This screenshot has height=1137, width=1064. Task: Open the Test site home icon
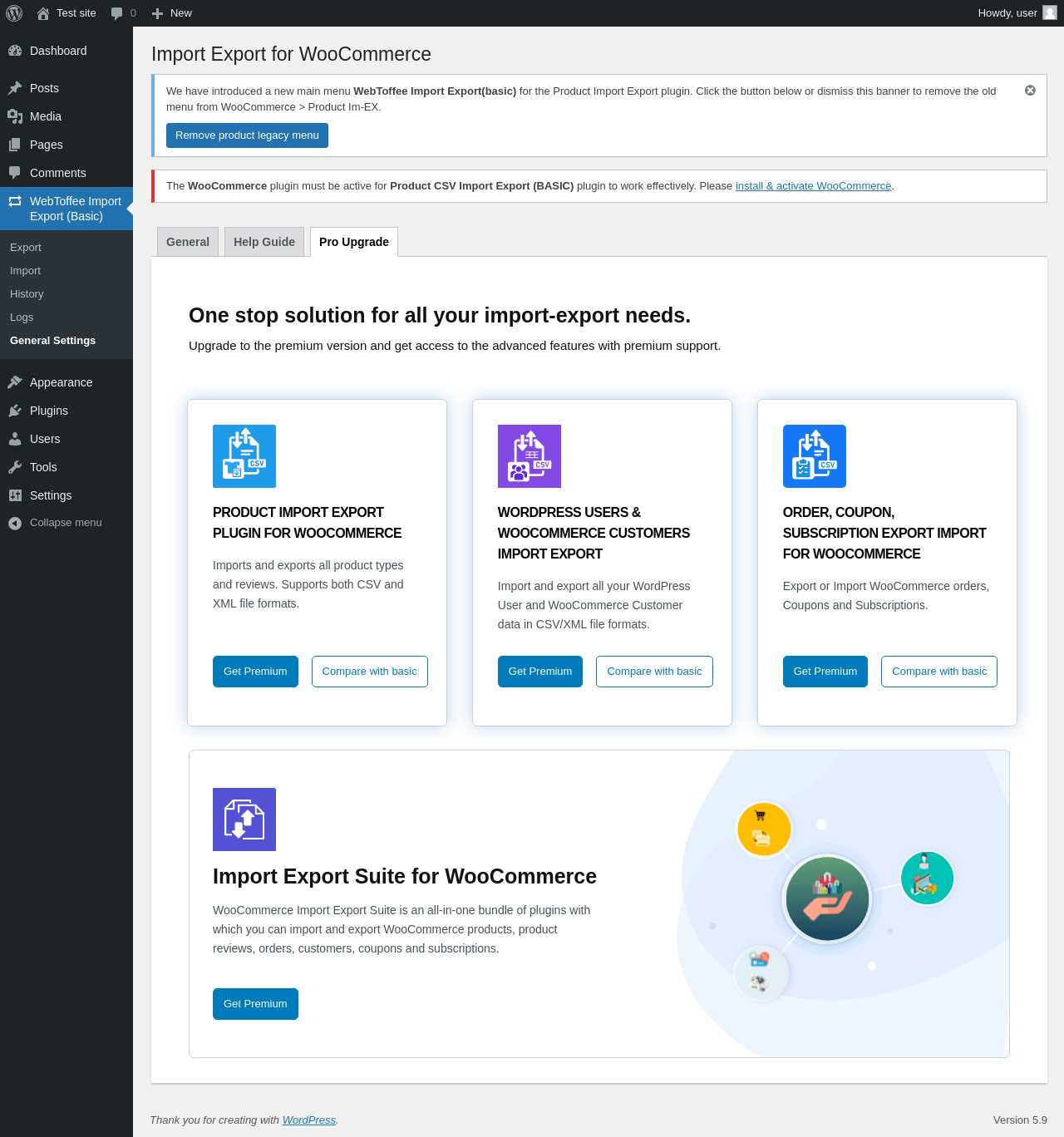[43, 13]
